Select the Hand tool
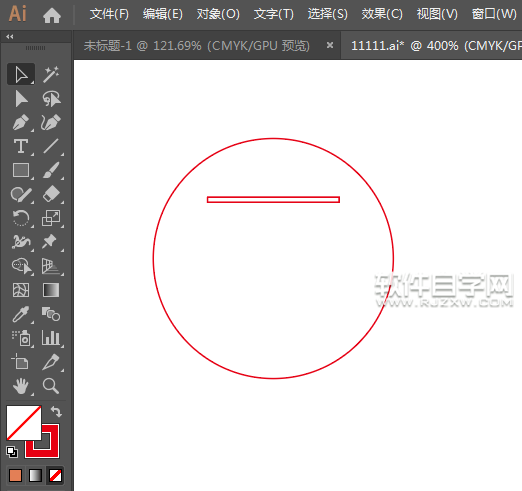 tap(21, 386)
